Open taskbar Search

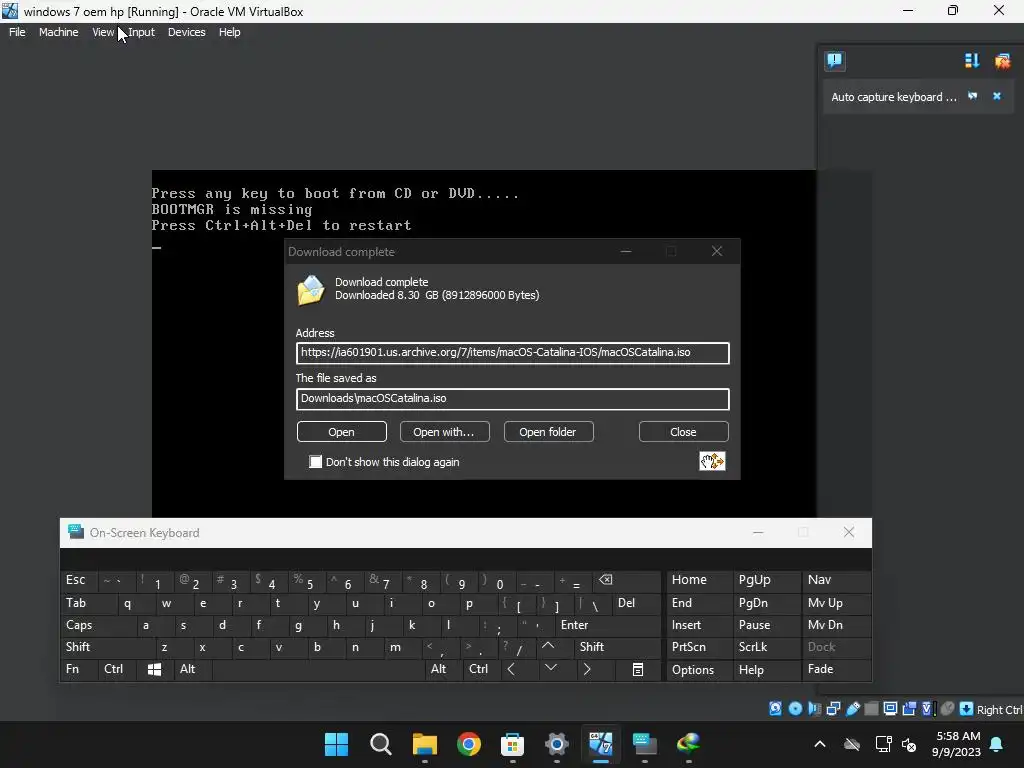click(x=381, y=744)
